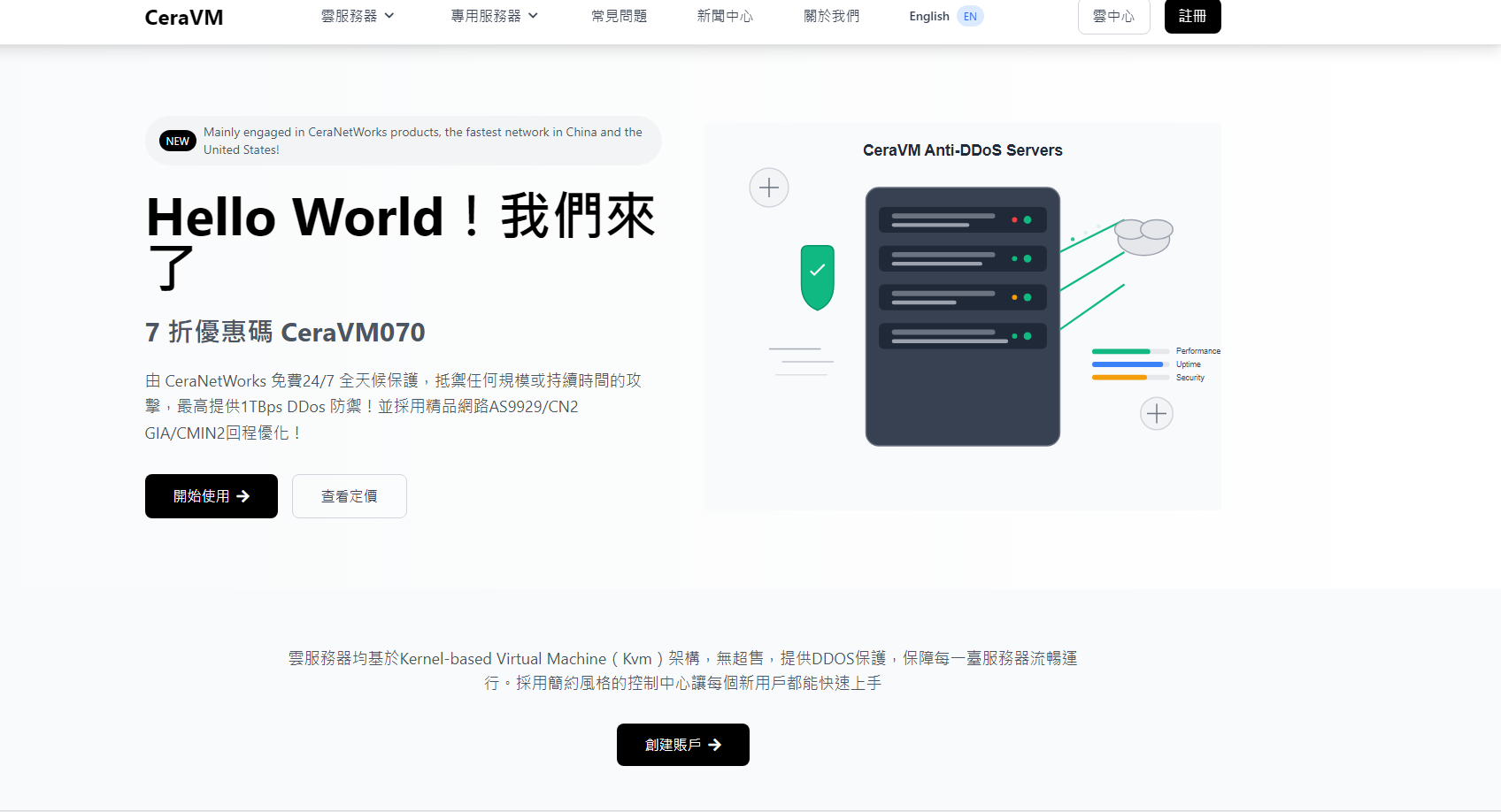Viewport: 1501px width, 812px height.
Task: Expand the 雲服務器 dropdown menu
Action: click(x=358, y=16)
